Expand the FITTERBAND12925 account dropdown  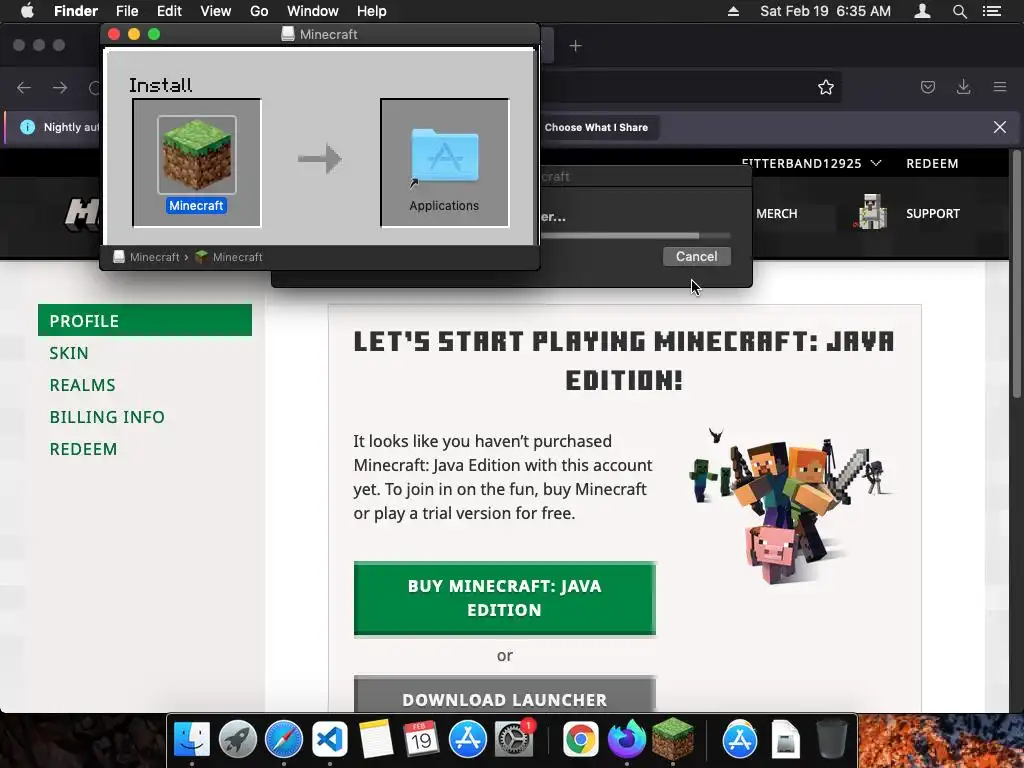(x=811, y=163)
